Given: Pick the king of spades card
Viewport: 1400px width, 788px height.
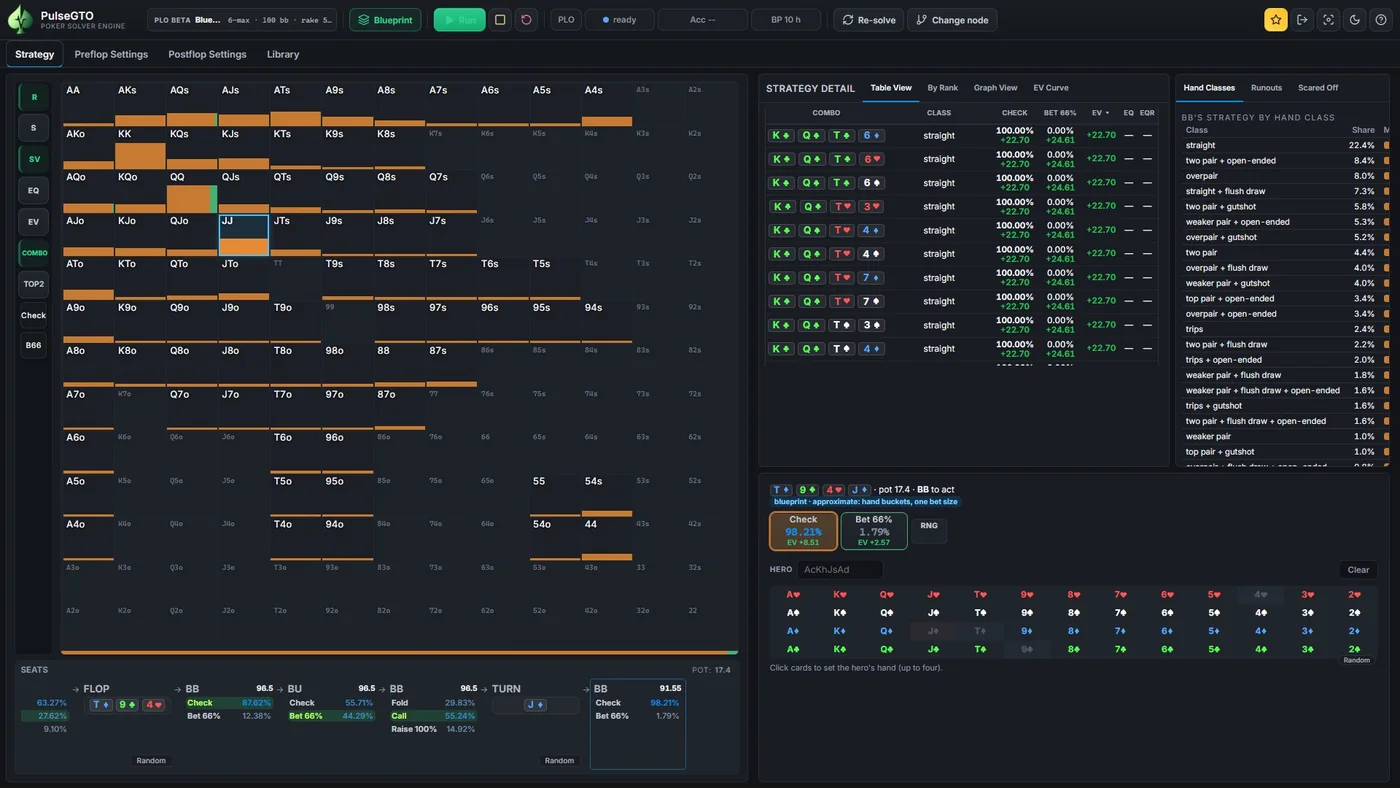Looking at the screenshot, I should [x=840, y=613].
